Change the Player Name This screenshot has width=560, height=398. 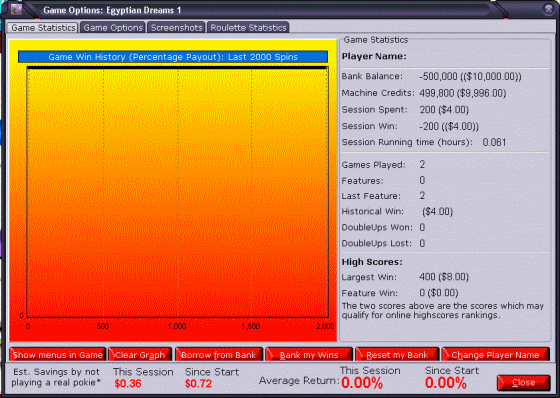pos(495,355)
